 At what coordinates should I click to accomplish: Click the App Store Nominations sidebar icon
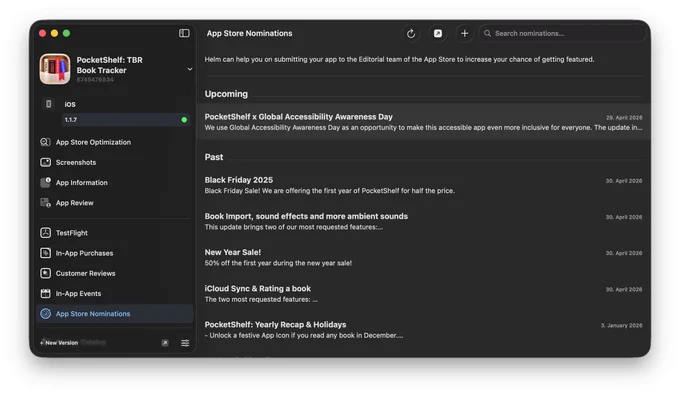[x=45, y=314]
